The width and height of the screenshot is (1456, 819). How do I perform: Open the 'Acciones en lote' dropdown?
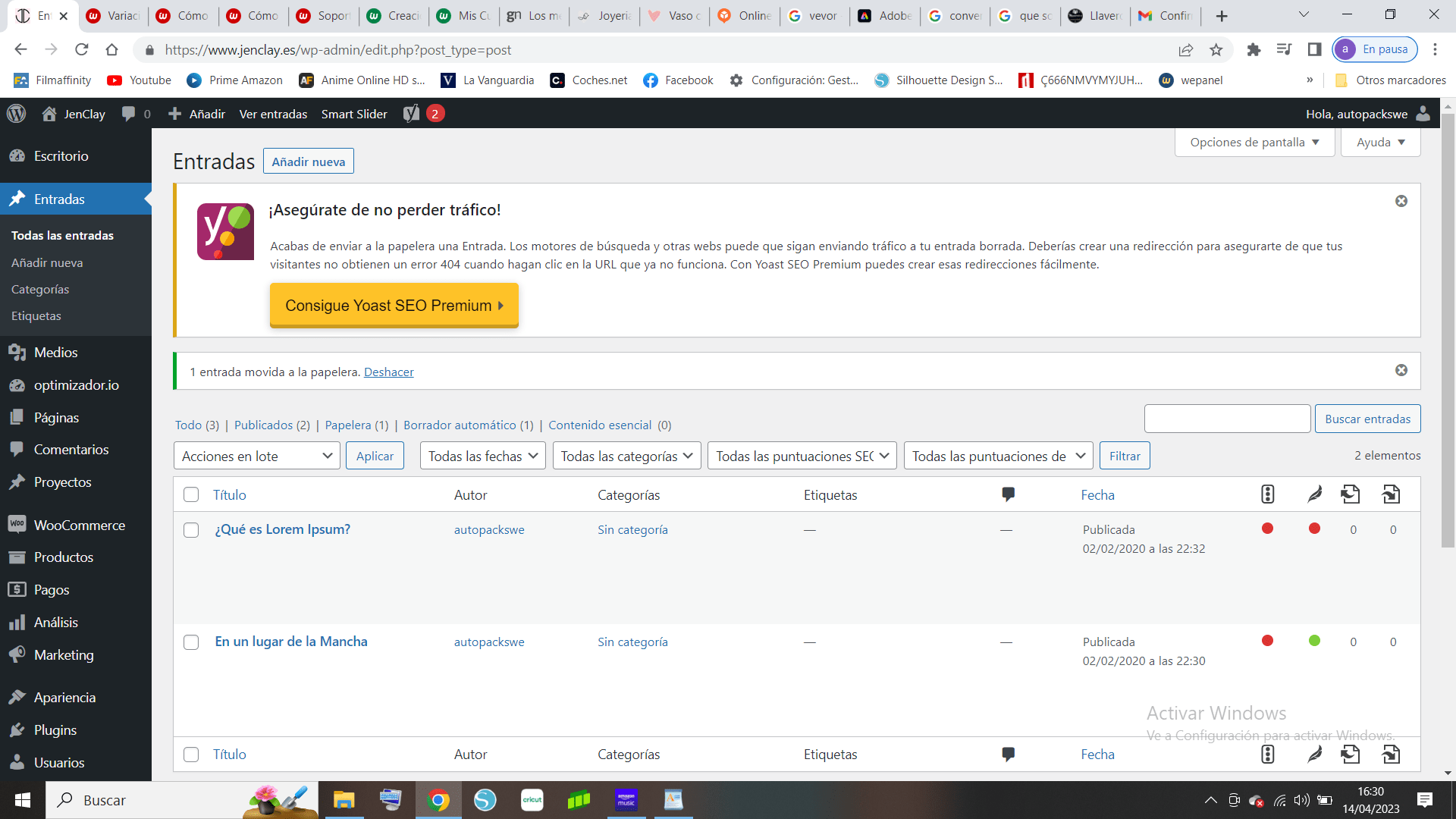click(x=256, y=456)
